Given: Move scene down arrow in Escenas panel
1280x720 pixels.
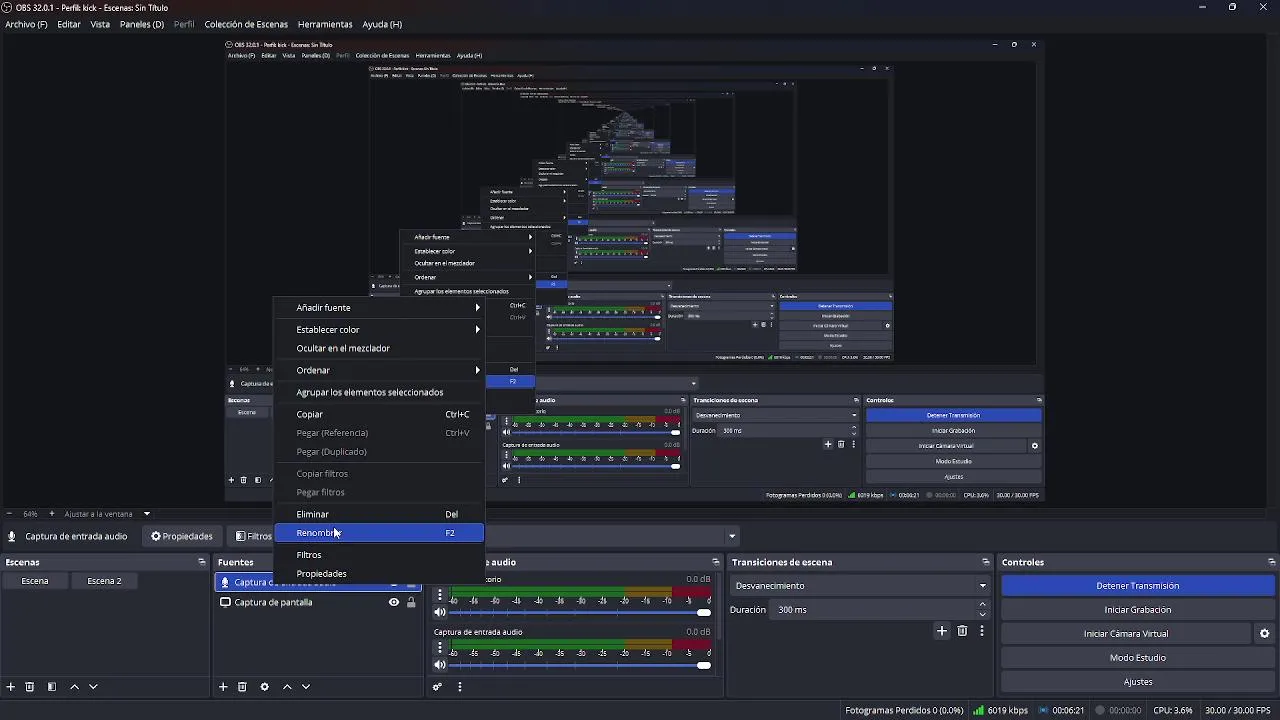Looking at the screenshot, I should click(x=93, y=687).
